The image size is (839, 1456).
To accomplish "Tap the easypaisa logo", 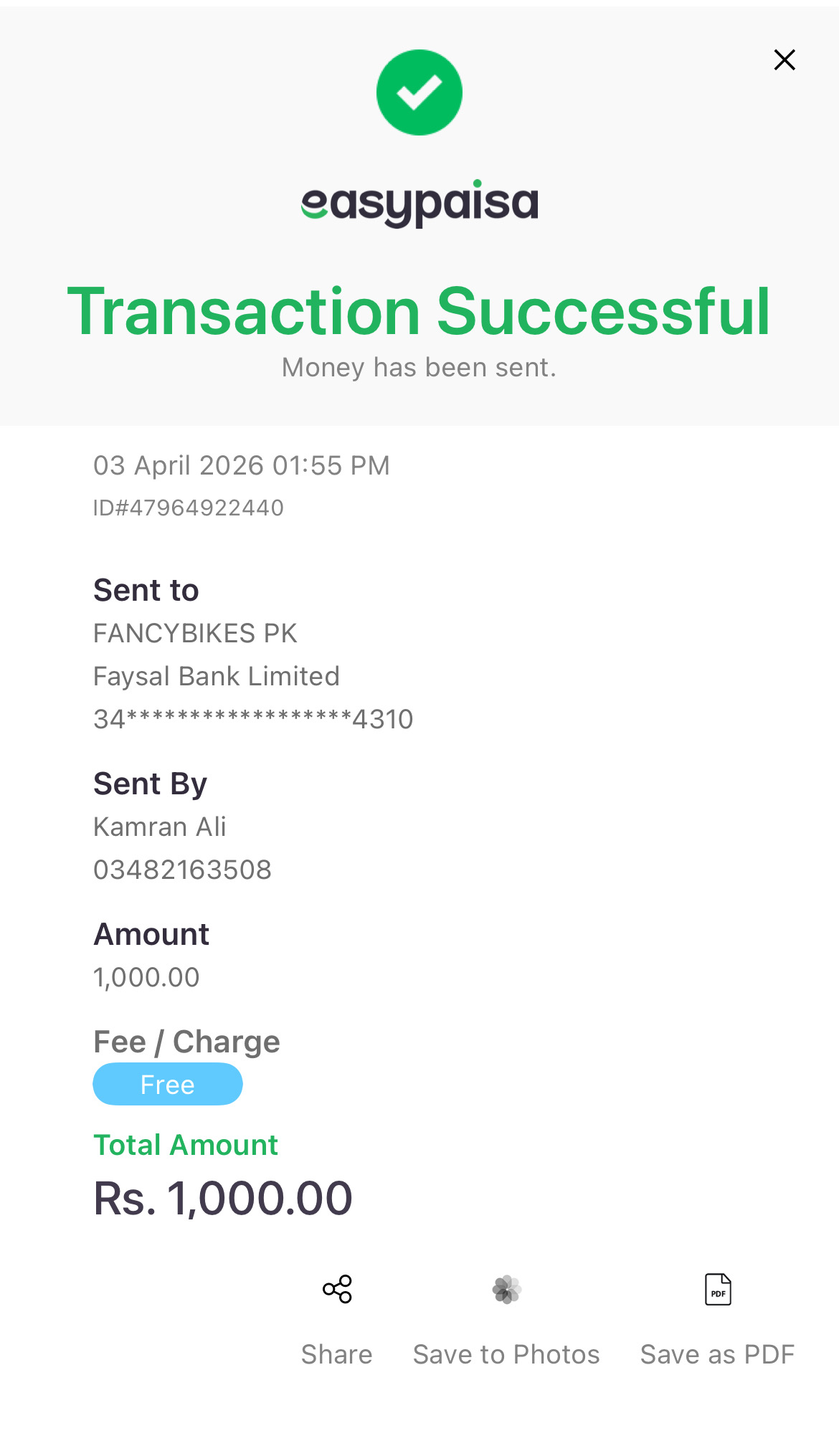I will pyautogui.click(x=419, y=204).
